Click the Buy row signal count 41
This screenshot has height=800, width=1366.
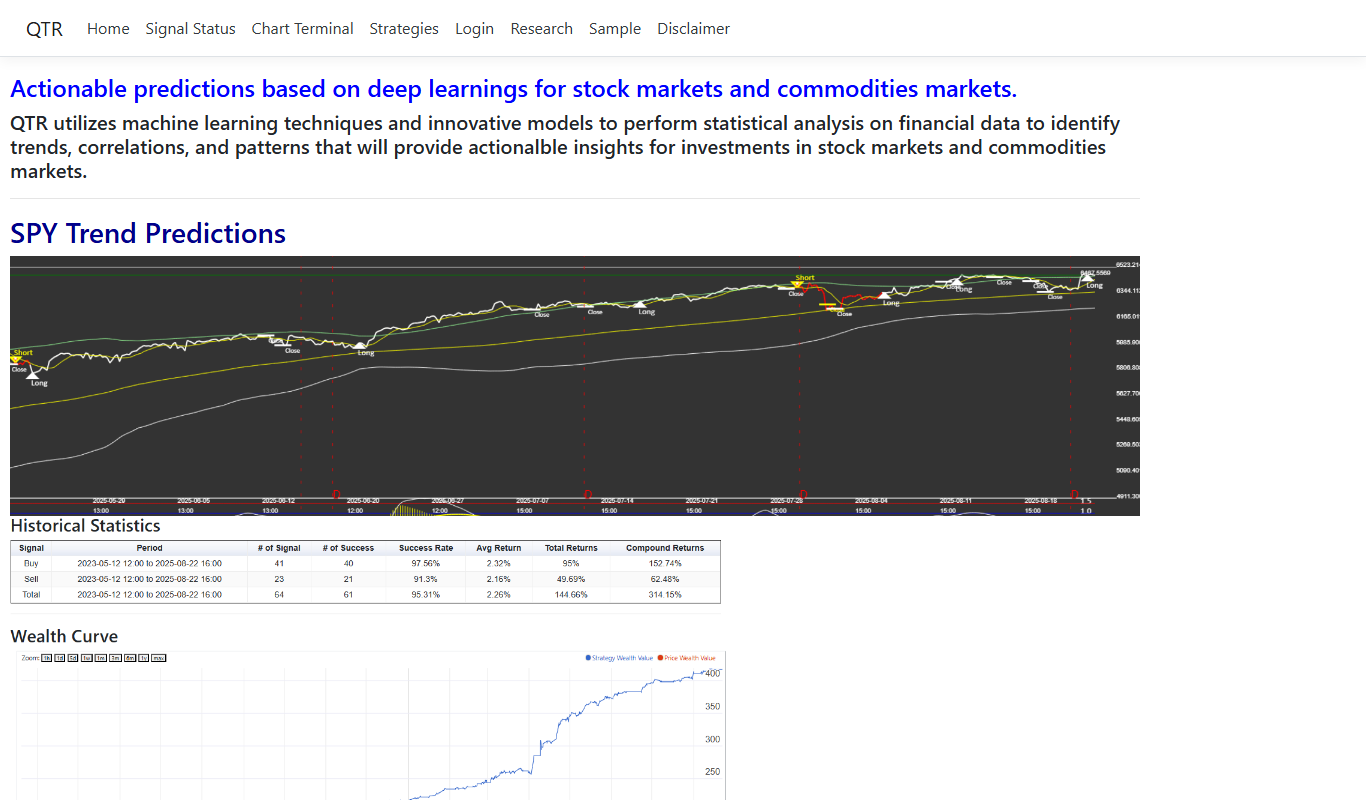point(279,563)
